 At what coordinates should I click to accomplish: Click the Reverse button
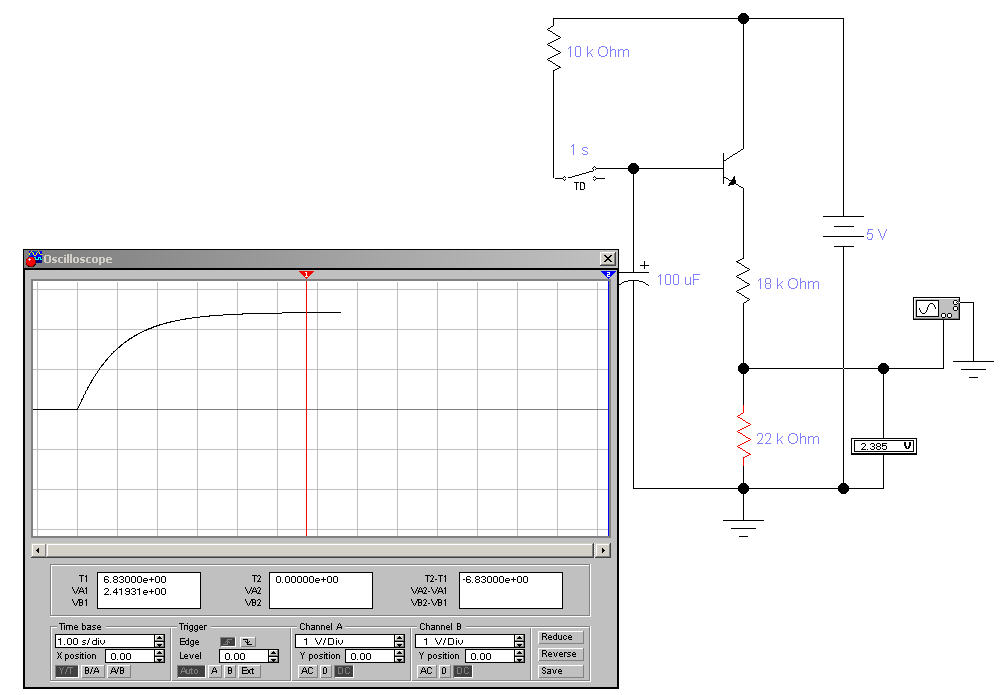point(559,654)
